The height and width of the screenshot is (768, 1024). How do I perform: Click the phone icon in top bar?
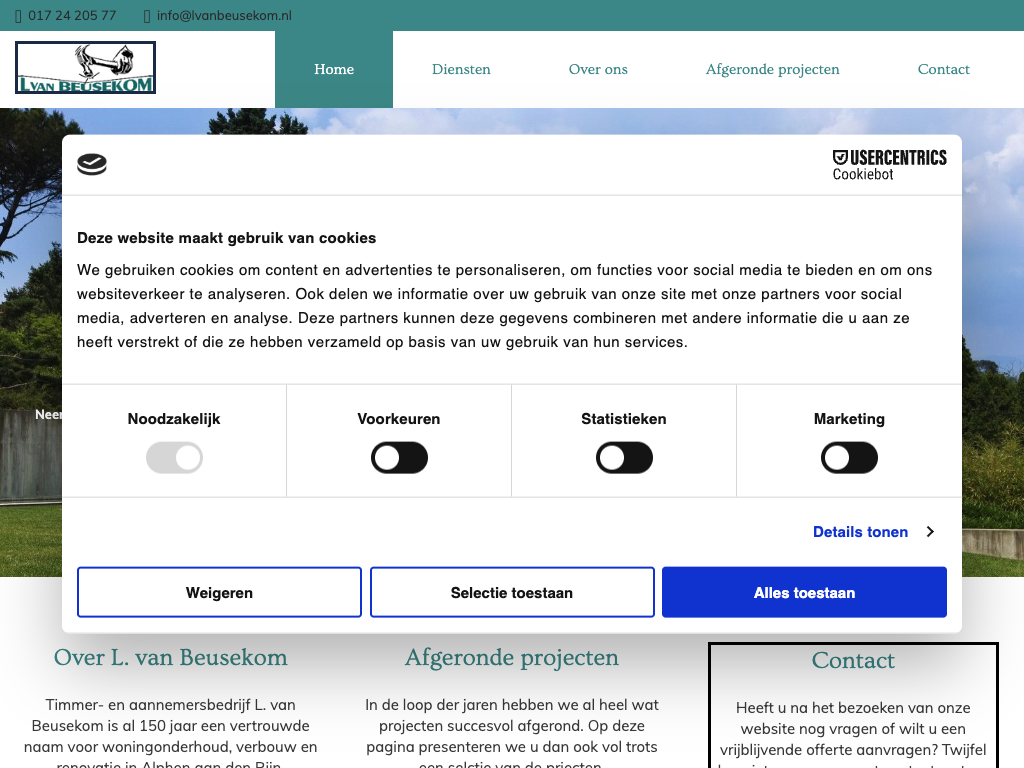coord(18,16)
